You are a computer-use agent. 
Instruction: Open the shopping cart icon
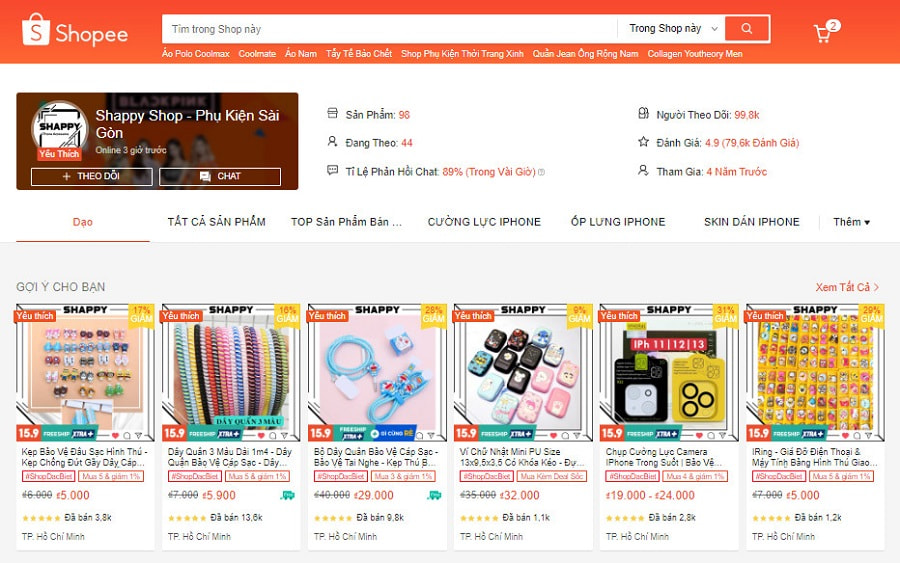tap(823, 33)
